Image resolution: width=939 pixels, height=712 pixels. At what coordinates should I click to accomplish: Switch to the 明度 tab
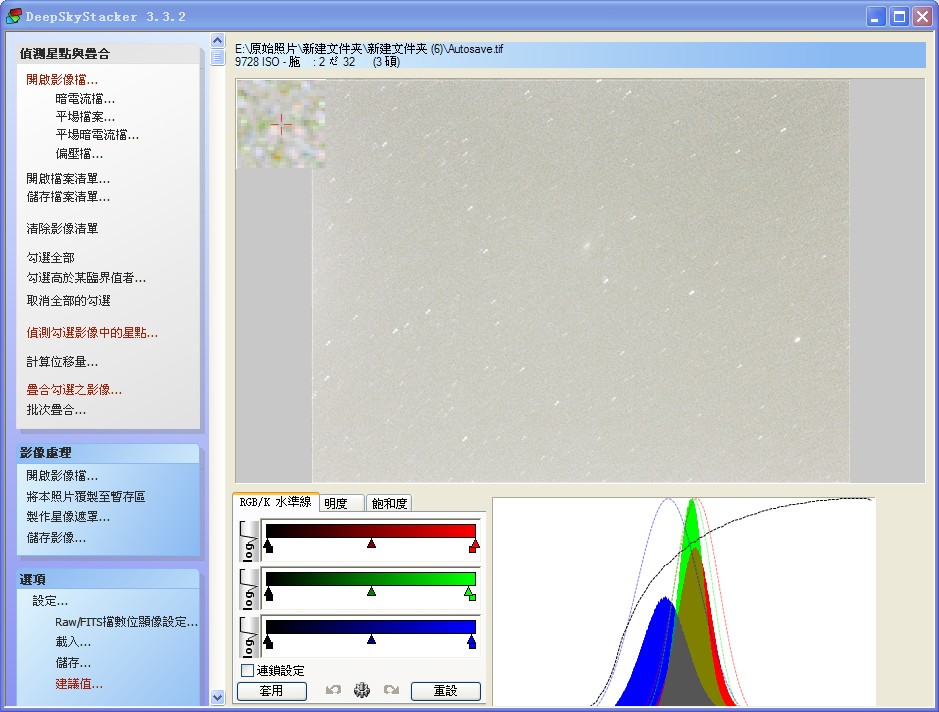(341, 504)
